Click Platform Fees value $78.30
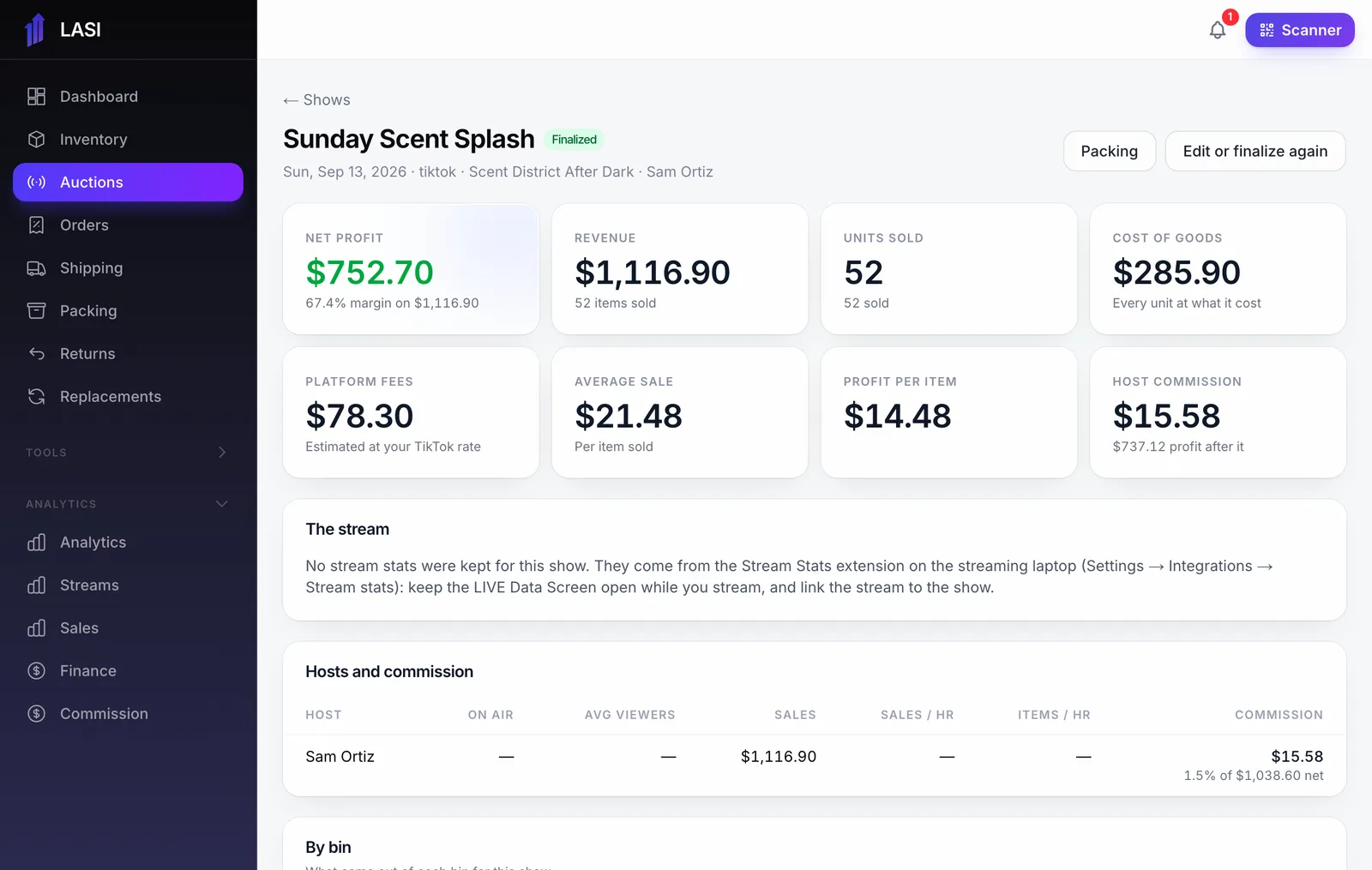 coord(359,417)
